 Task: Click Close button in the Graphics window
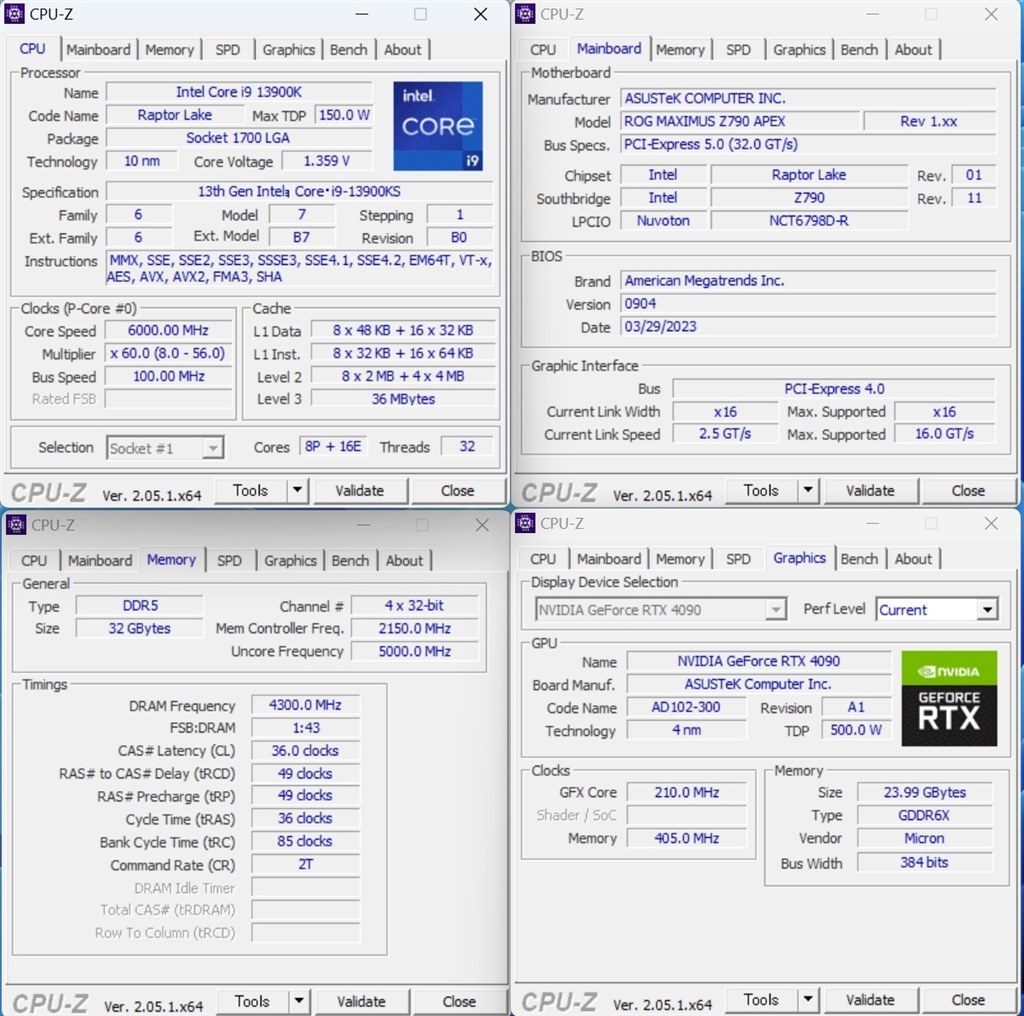click(x=968, y=999)
